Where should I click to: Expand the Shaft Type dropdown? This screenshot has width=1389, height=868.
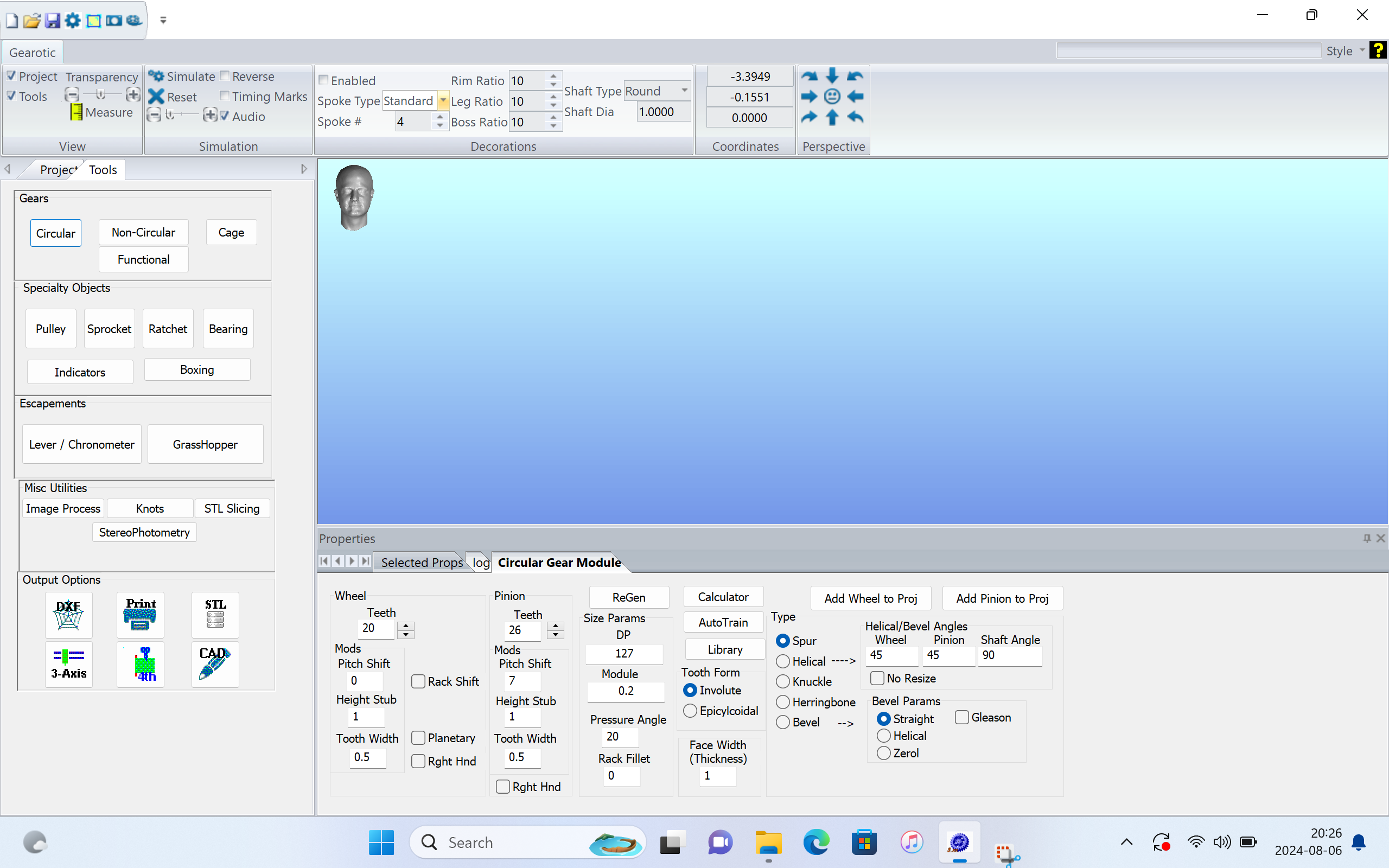click(684, 91)
